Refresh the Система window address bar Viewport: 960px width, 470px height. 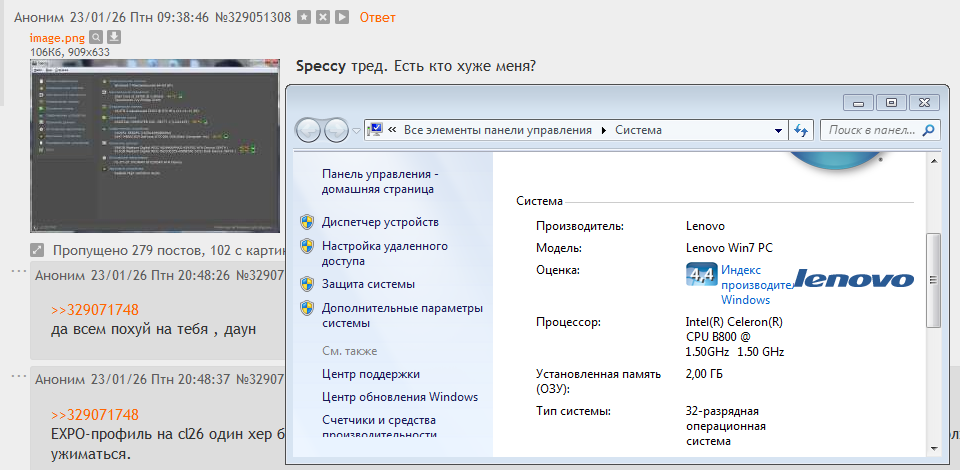click(x=801, y=130)
